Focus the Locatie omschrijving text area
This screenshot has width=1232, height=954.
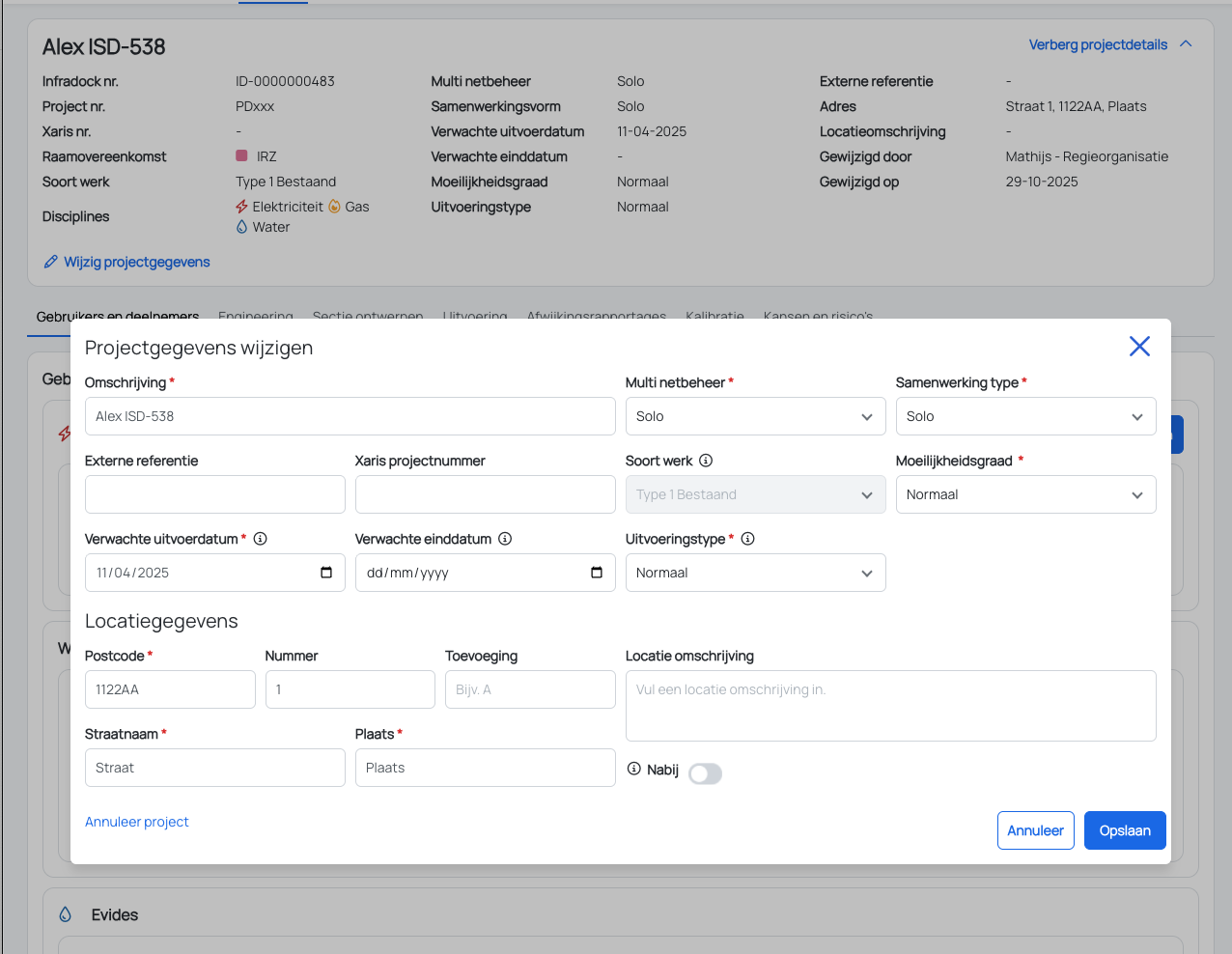[x=890, y=706]
